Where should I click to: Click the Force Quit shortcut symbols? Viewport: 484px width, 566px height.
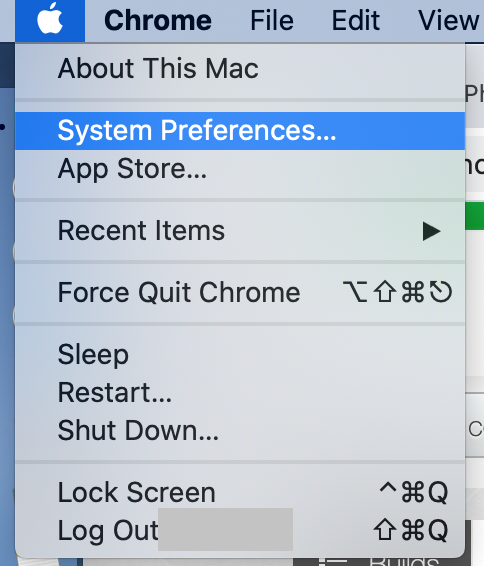pos(397,292)
